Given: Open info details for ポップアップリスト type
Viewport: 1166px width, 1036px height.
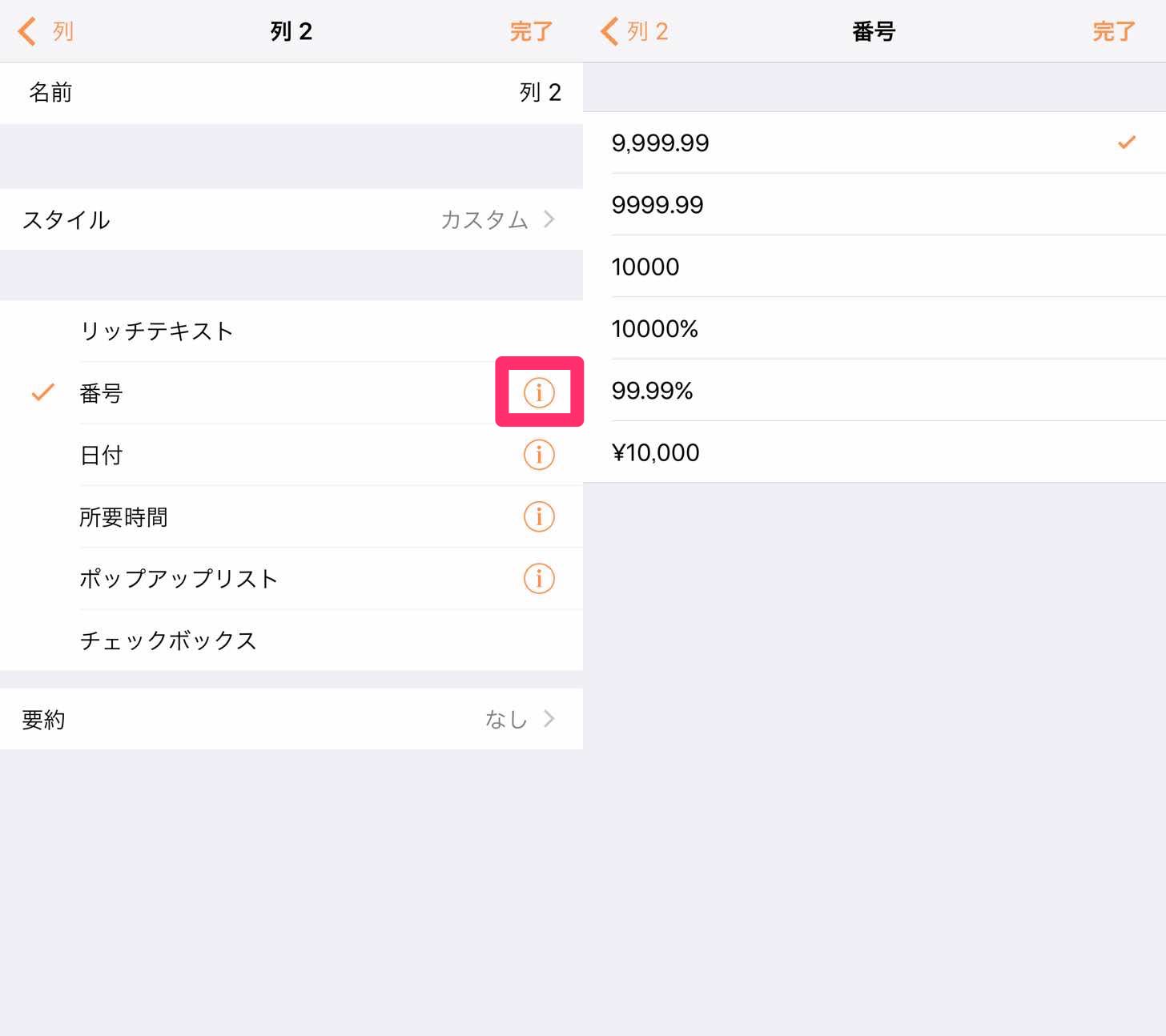Looking at the screenshot, I should pyautogui.click(x=539, y=578).
